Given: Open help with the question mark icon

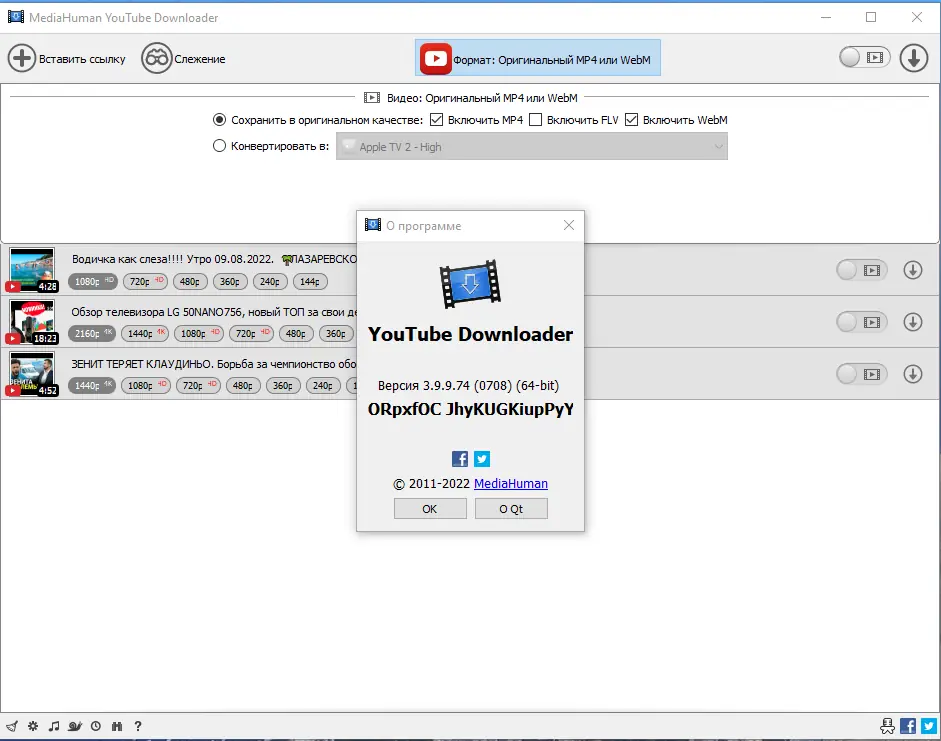Looking at the screenshot, I should coord(137,726).
